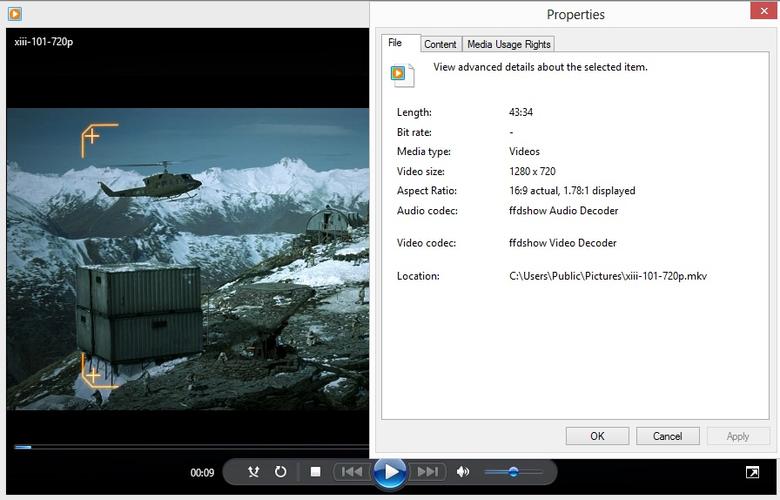Adjust the volume slider knob

pyautogui.click(x=513, y=472)
